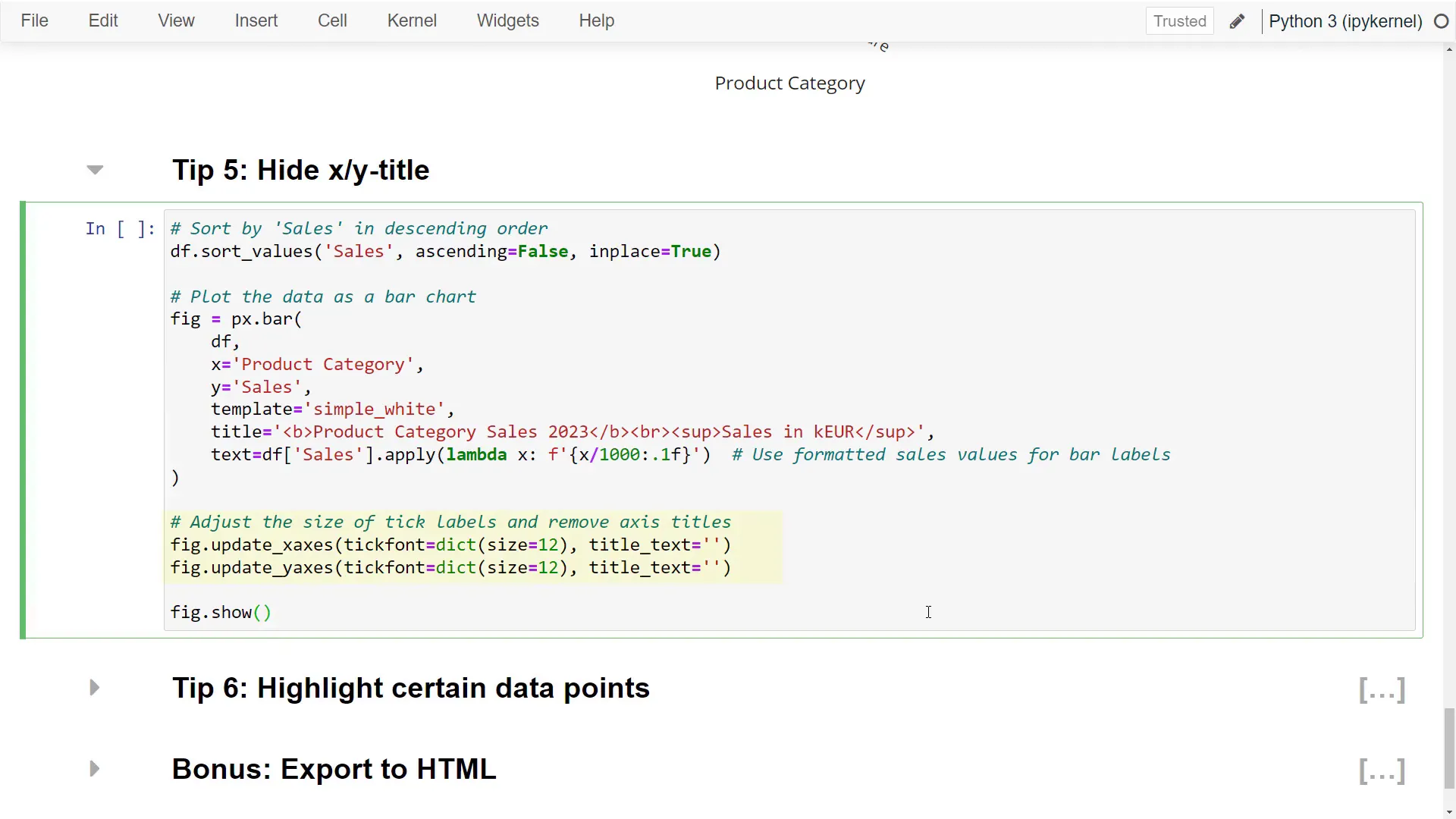The height and width of the screenshot is (819, 1456).
Task: Click collapsed ellipsis beside Bonus heading
Action: (1382, 771)
